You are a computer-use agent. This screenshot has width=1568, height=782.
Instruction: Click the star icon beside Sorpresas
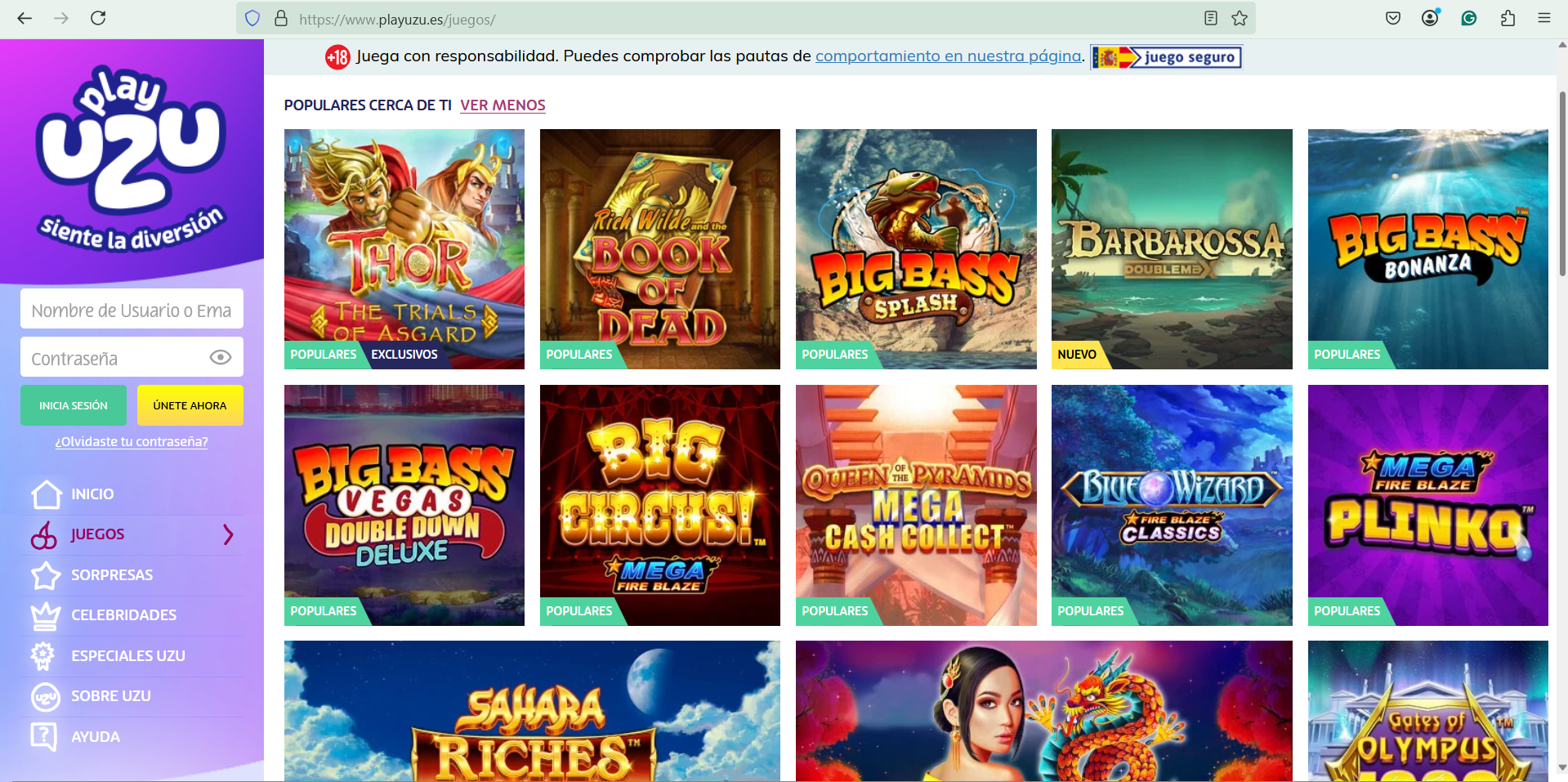pos(46,575)
